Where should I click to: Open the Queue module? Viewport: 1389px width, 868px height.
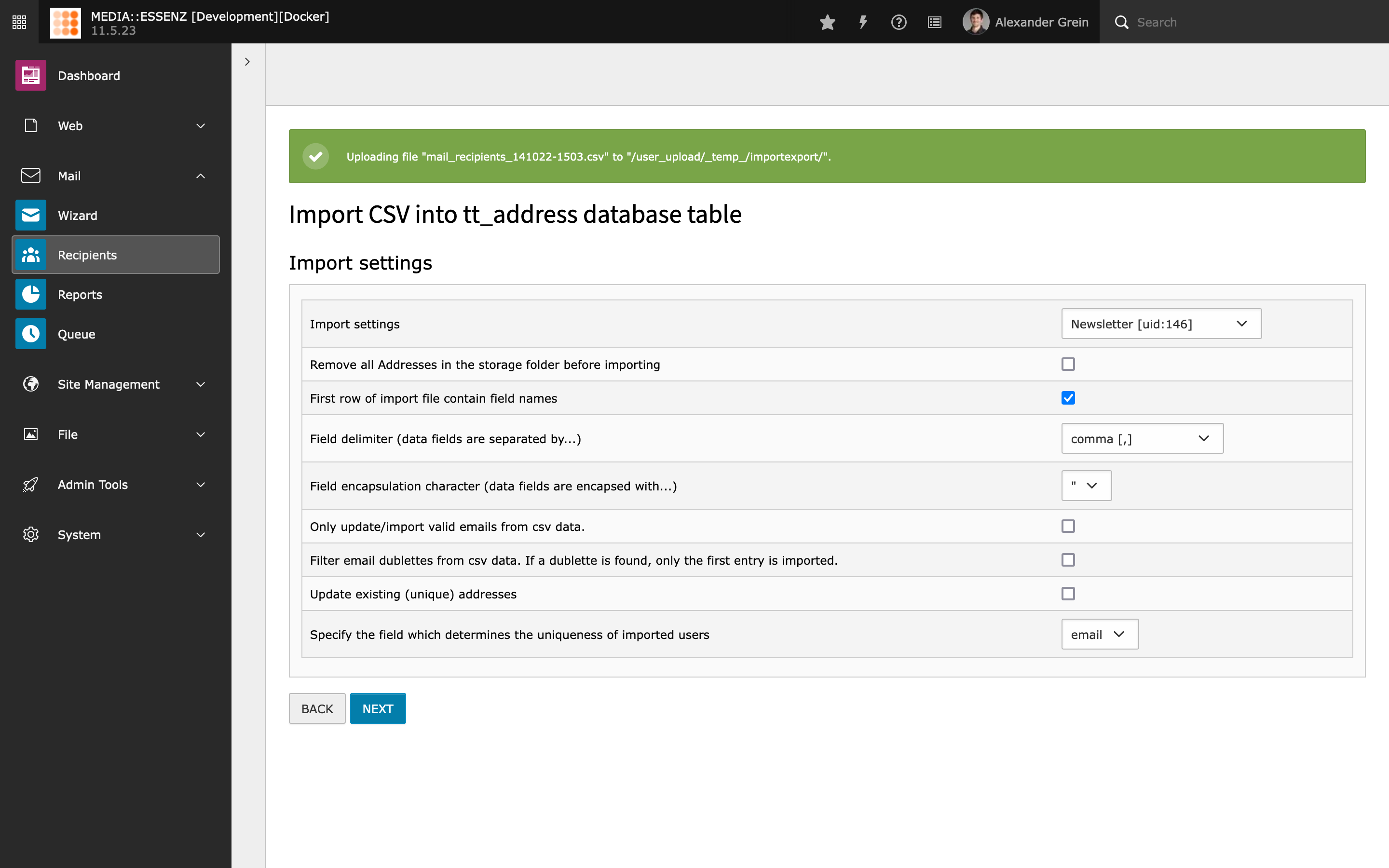point(76,334)
